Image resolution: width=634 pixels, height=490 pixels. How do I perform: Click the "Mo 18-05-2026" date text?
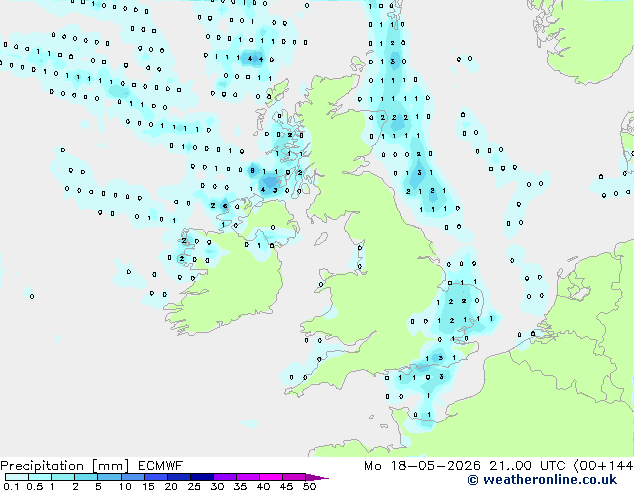[x=422, y=466]
